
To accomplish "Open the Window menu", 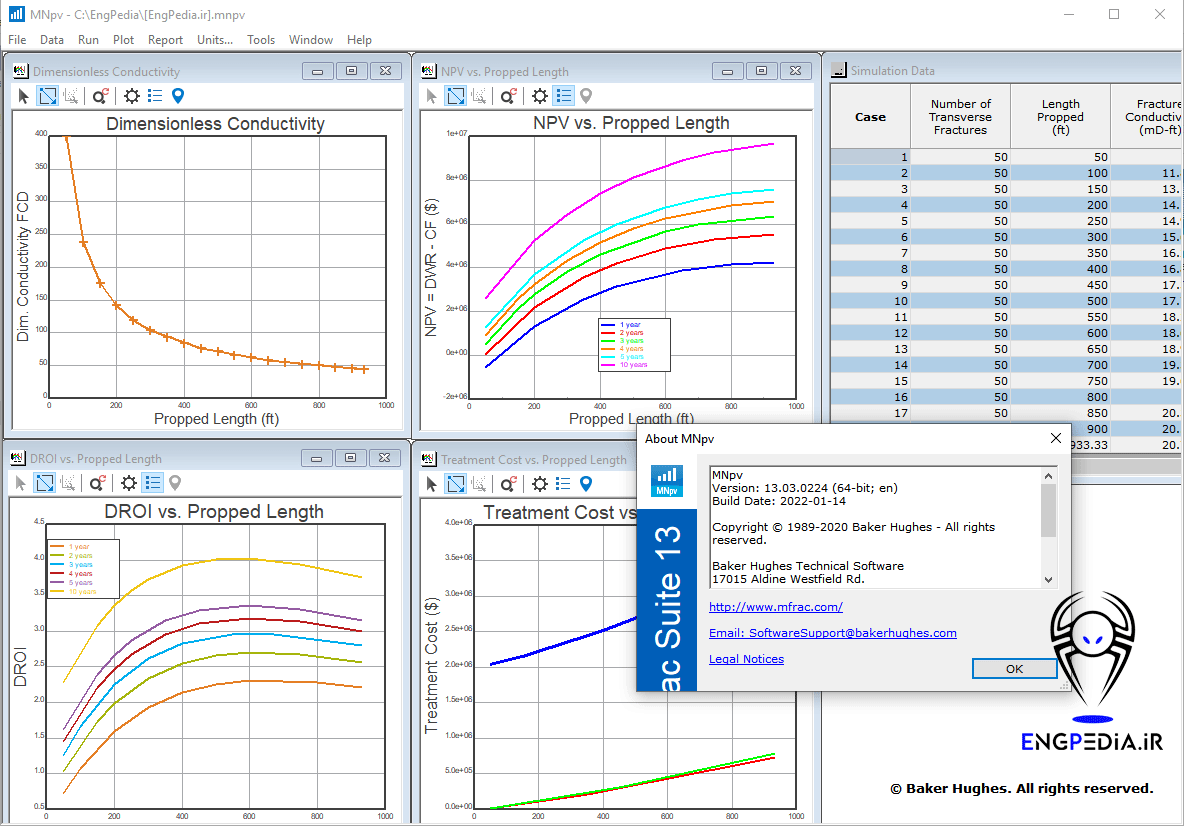I will pyautogui.click(x=310, y=40).
